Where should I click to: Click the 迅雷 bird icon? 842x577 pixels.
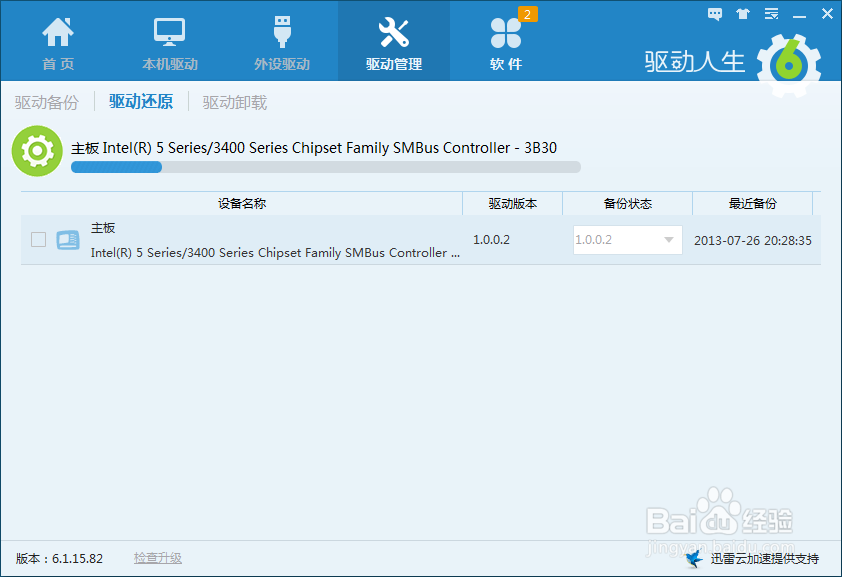click(x=694, y=559)
